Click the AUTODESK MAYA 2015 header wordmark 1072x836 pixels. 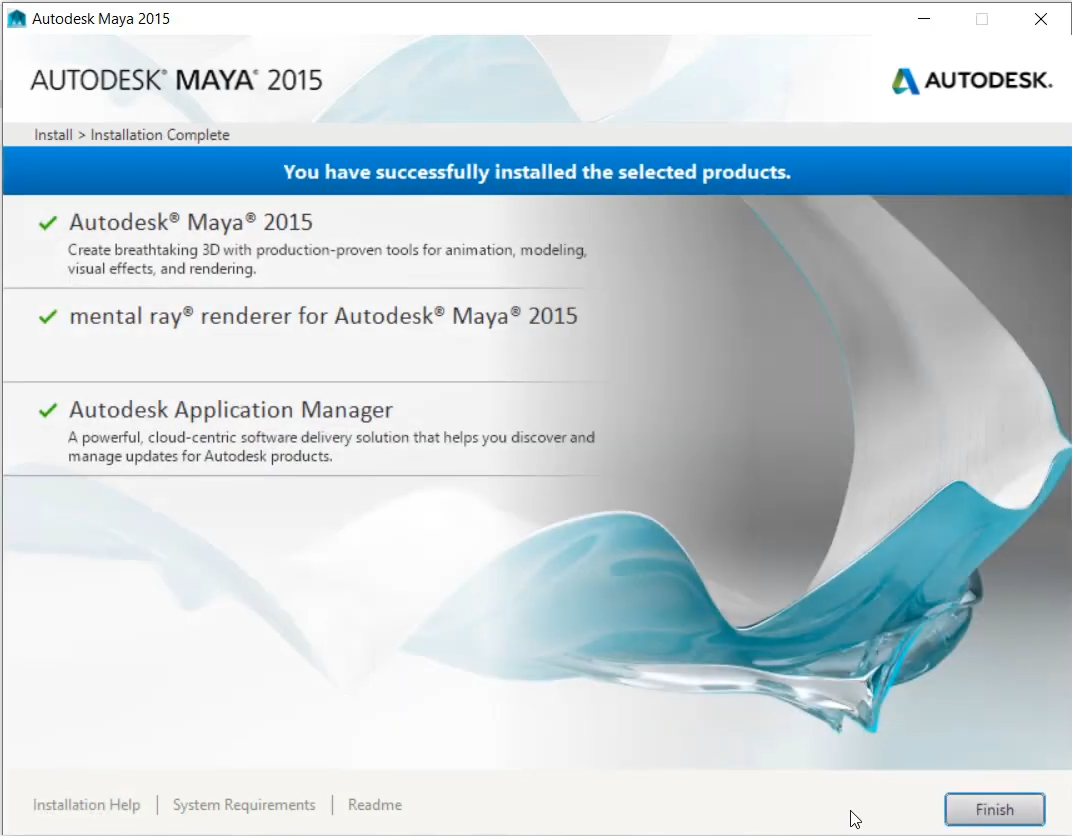pyautogui.click(x=177, y=80)
